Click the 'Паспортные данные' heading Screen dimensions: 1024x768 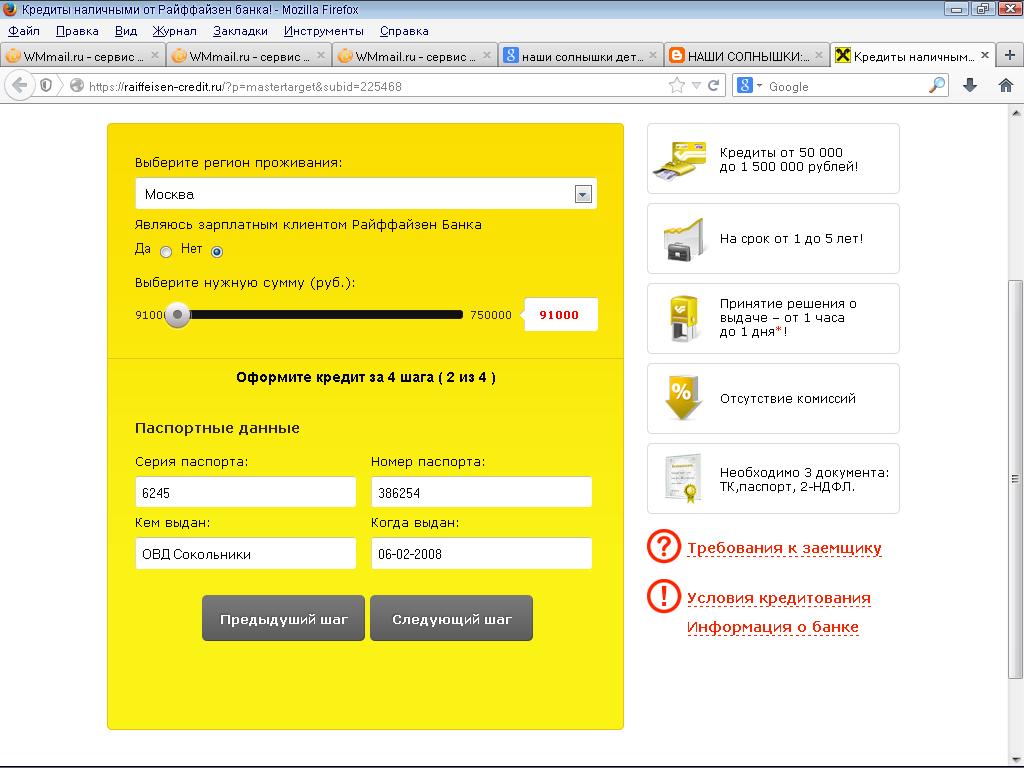pyautogui.click(x=217, y=428)
